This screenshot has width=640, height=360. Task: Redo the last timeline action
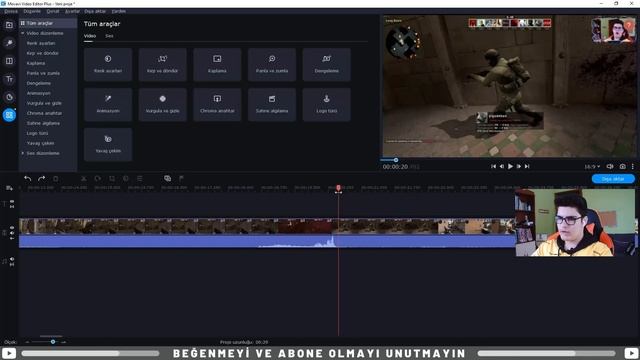pos(41,178)
